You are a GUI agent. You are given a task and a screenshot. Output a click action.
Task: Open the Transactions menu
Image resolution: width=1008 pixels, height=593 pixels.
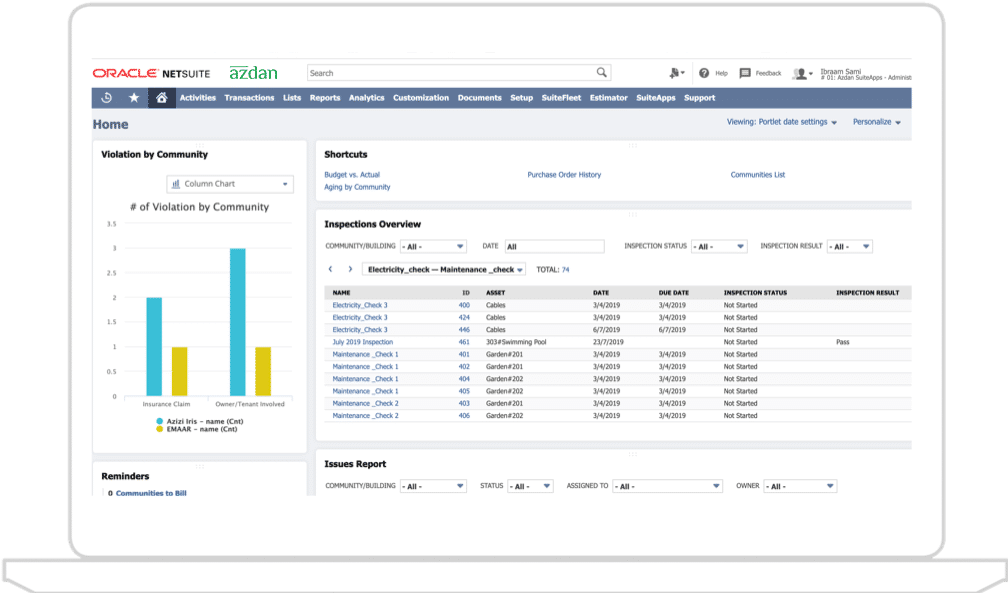(249, 97)
